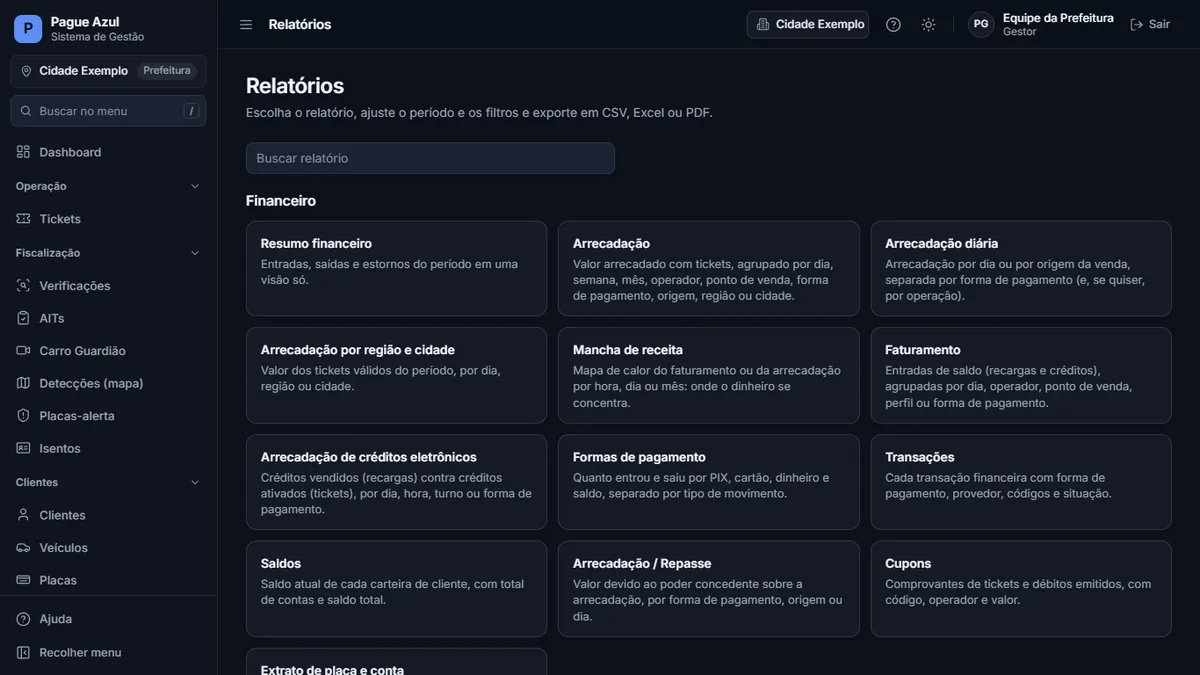Open Carro Guardião menu item

tap(109, 351)
